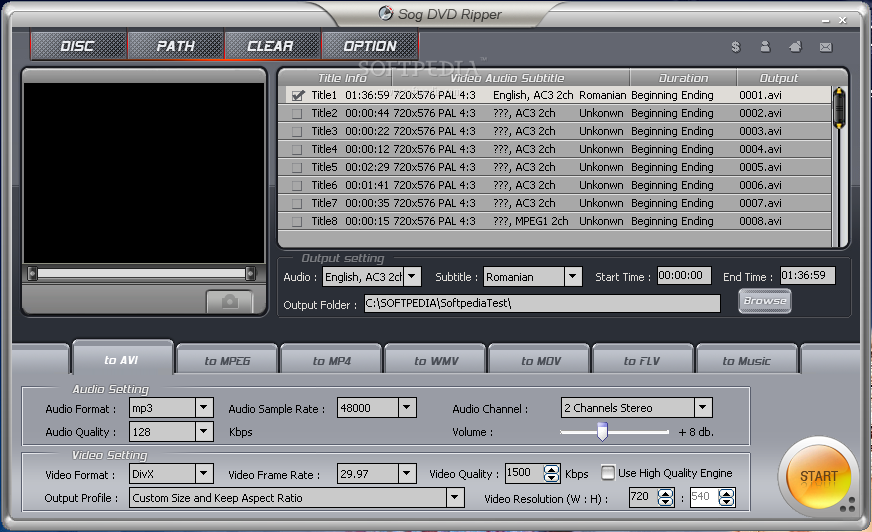Screen dimensions: 872x532
Task: Click the orange START button
Action: (x=819, y=476)
